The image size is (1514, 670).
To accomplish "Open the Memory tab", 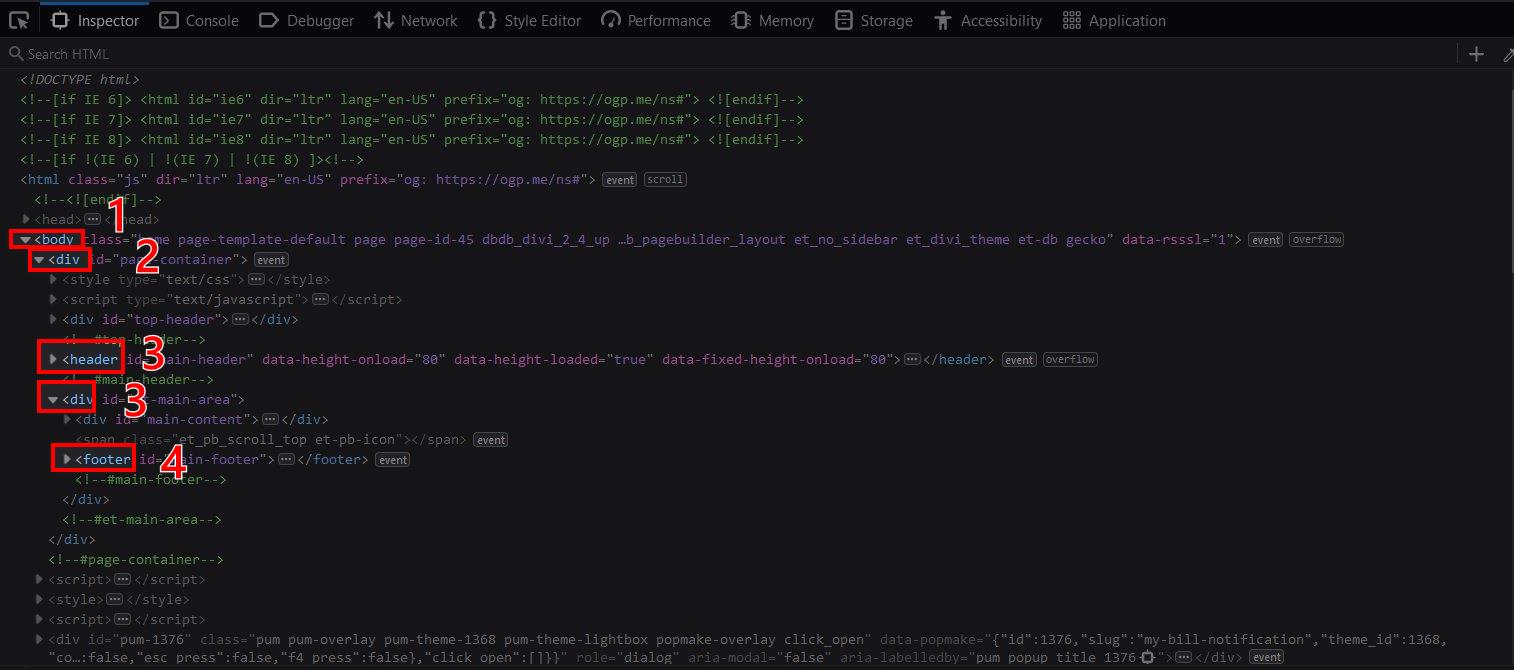I will 772,20.
